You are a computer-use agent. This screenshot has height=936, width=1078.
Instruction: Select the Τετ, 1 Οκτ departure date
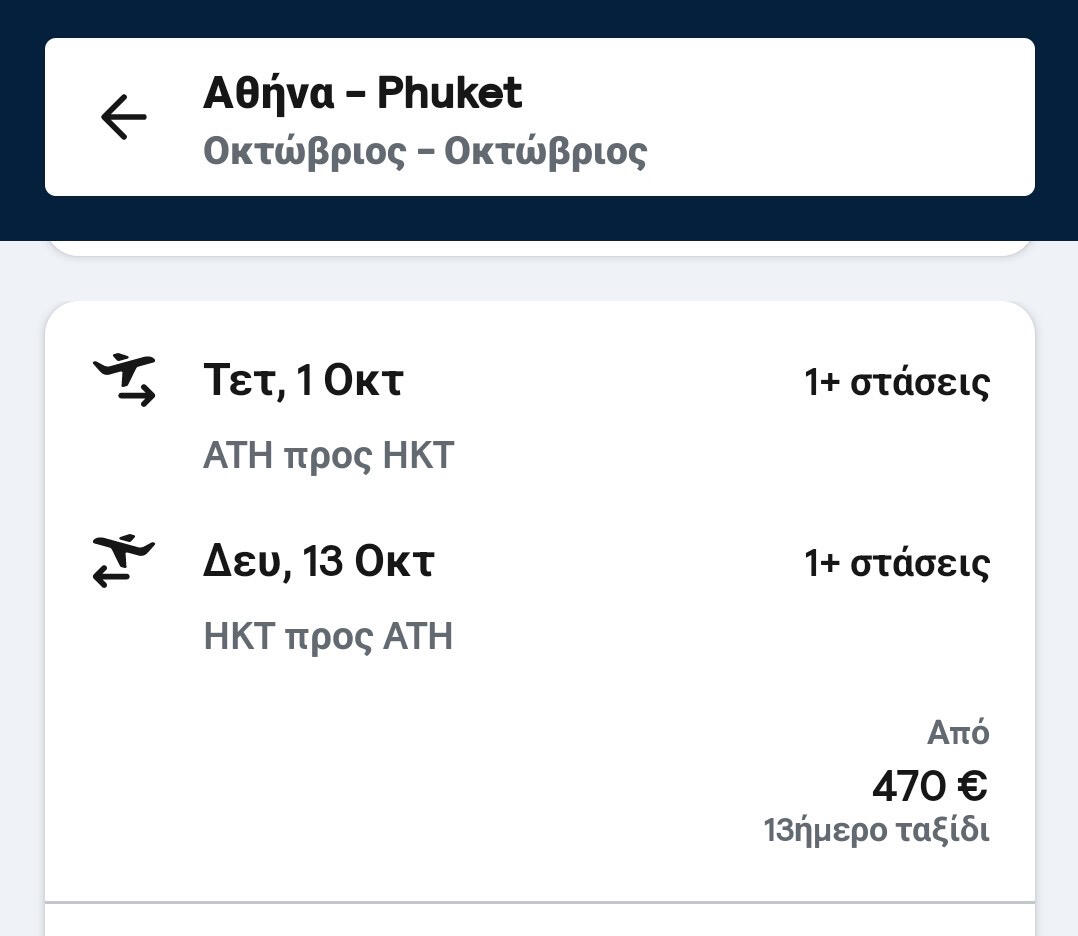[303, 381]
